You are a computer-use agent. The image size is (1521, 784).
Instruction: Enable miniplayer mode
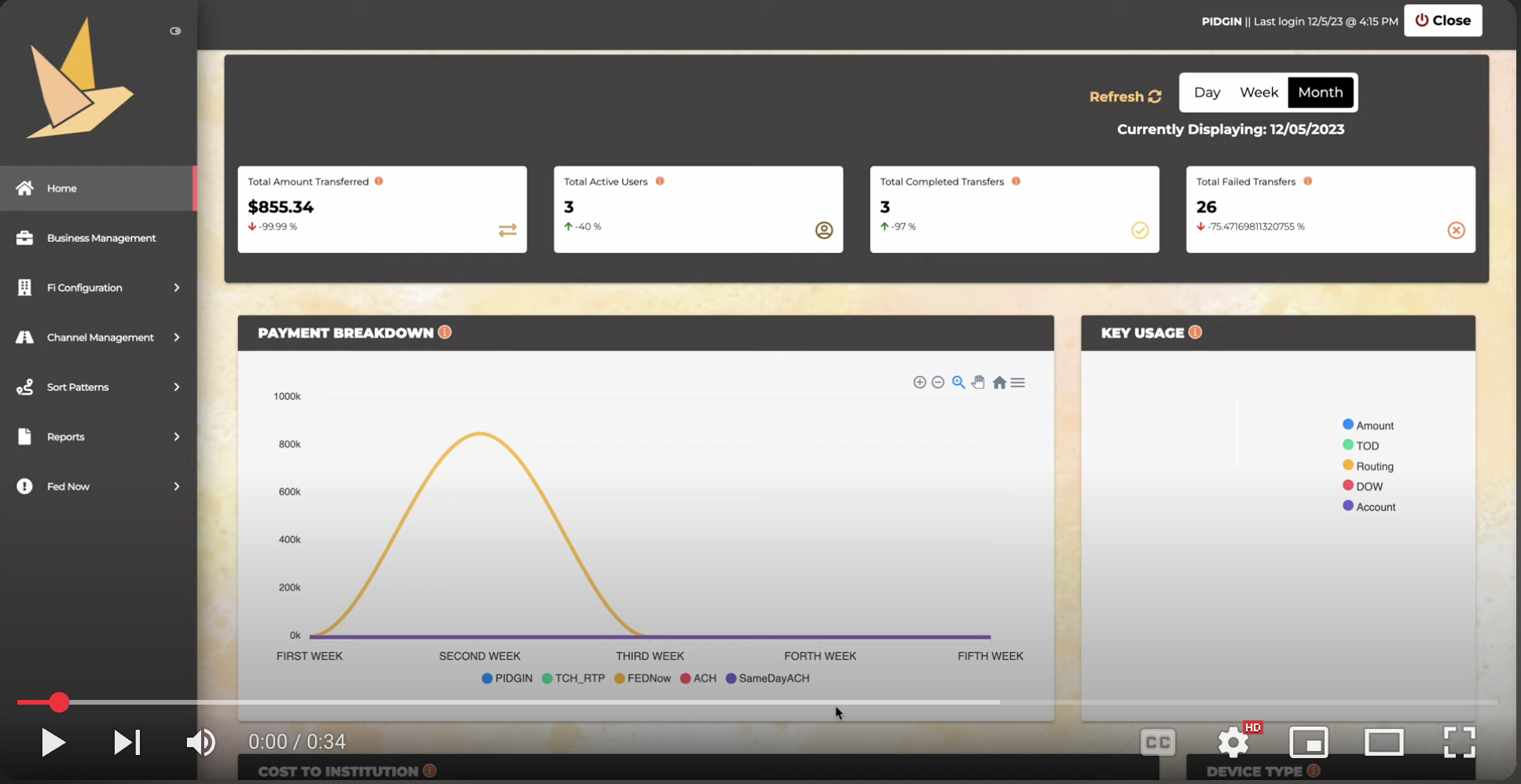click(1309, 742)
